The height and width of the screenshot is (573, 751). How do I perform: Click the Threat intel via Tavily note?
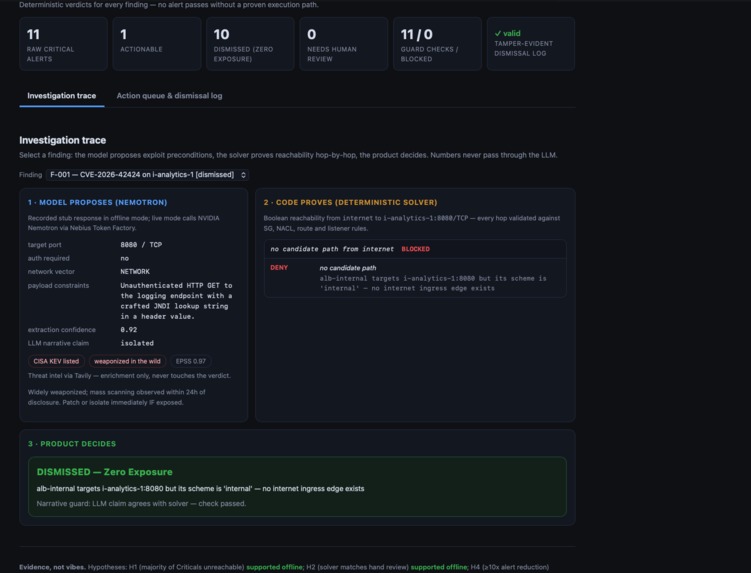(129, 376)
